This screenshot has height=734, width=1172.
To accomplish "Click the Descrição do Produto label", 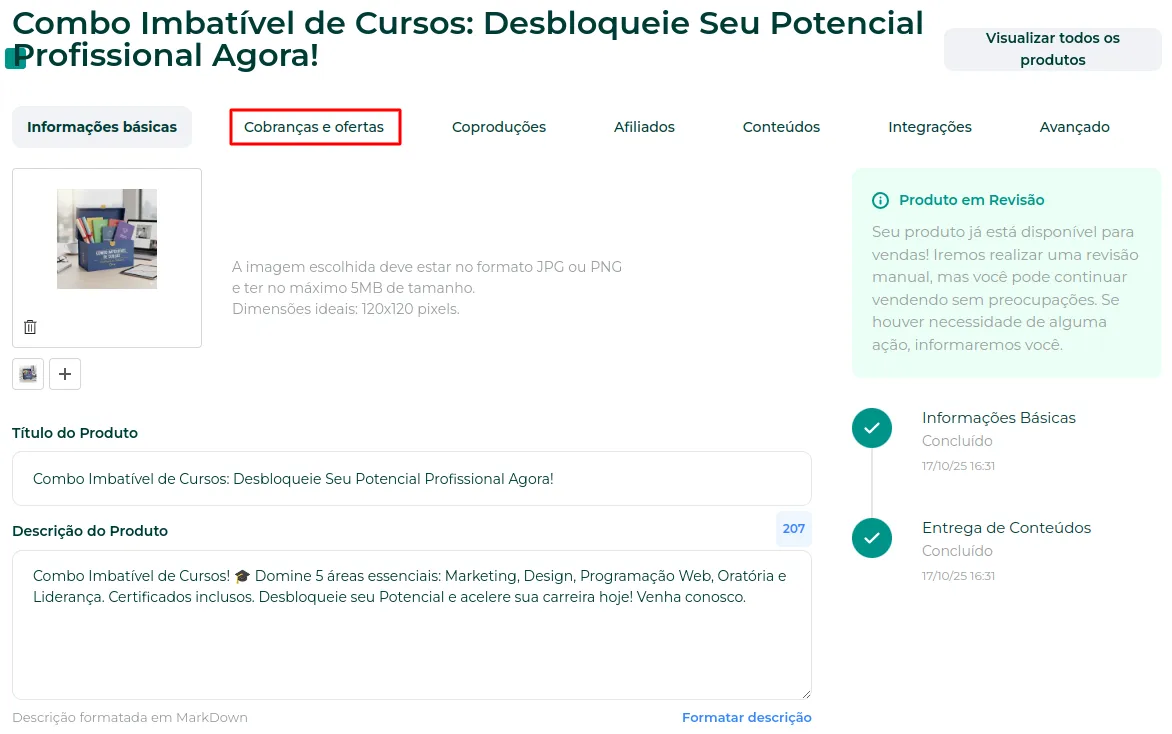I will click(x=90, y=531).
